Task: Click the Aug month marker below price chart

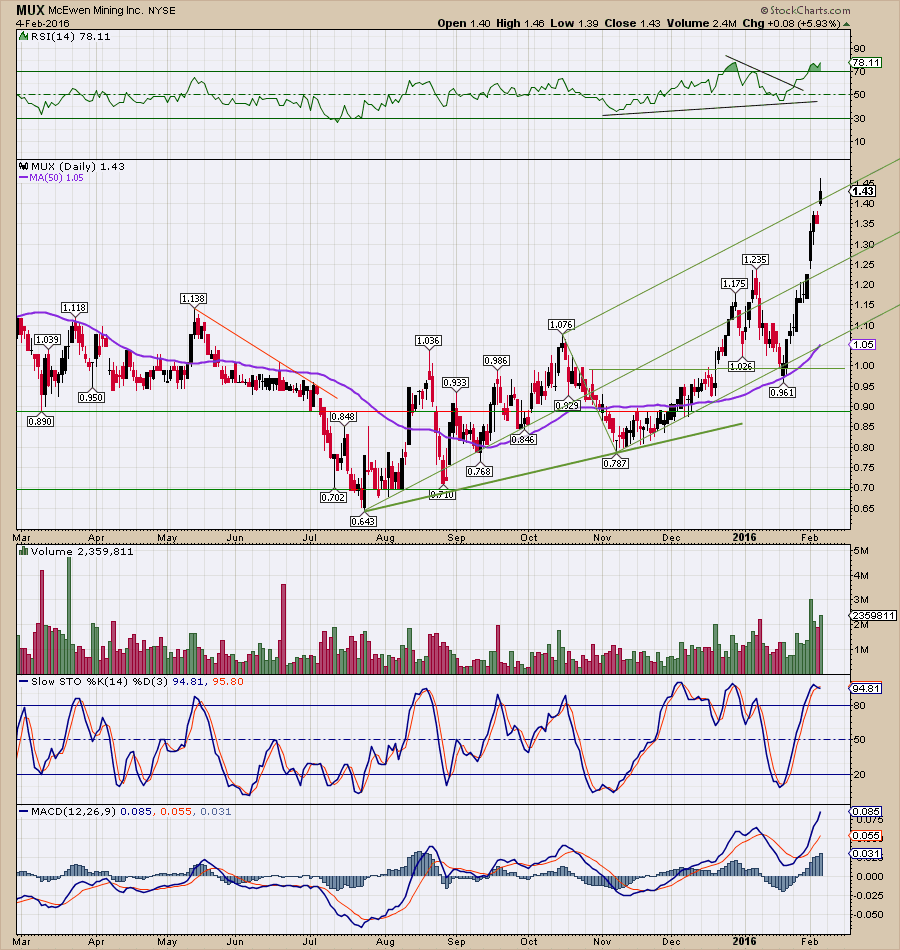Action: pyautogui.click(x=385, y=537)
